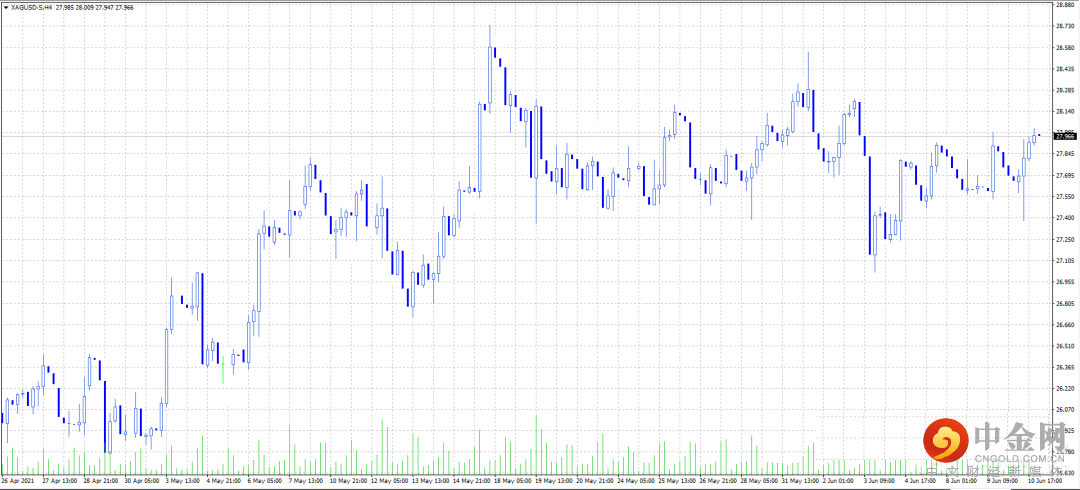1080x490 pixels.
Task: Click the 28.285 price axis label
Action: tap(1065, 90)
